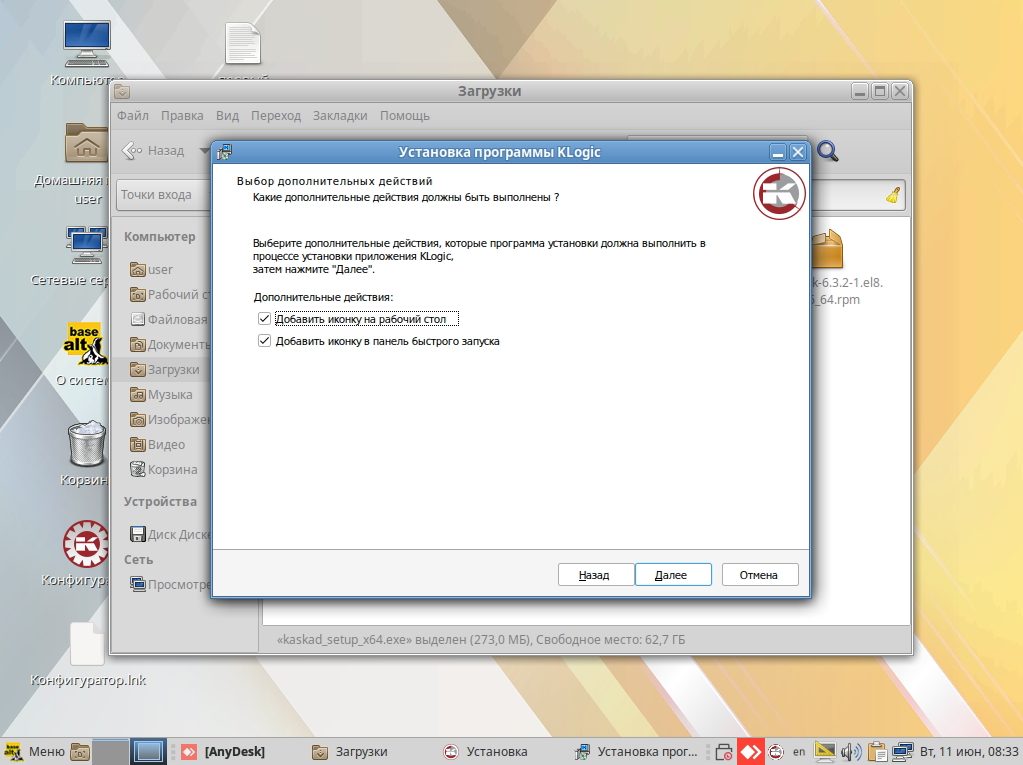
Task: Open the 'Меню' start button on taskbar
Action: (x=34, y=751)
